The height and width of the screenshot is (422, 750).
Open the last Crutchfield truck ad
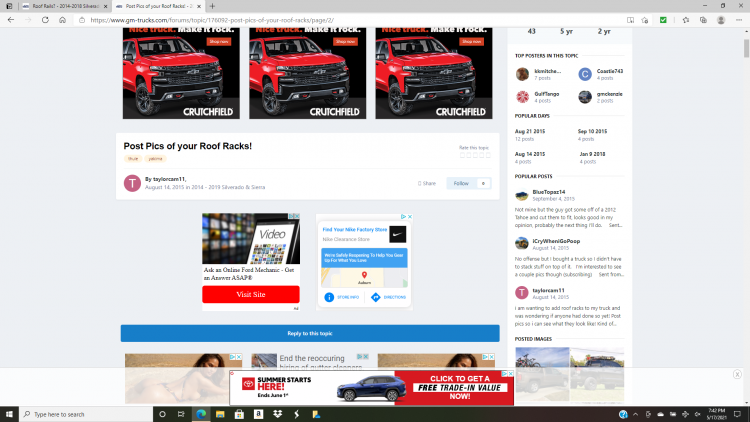(x=434, y=73)
